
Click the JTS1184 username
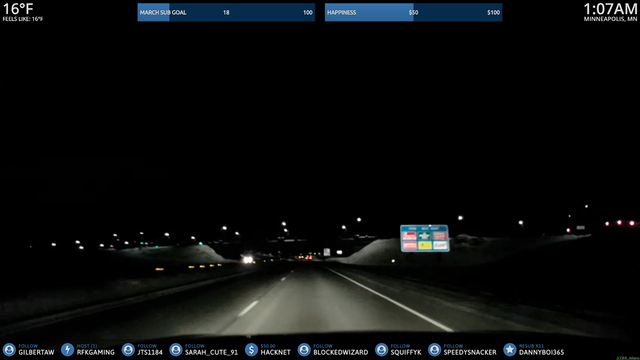[150, 352]
